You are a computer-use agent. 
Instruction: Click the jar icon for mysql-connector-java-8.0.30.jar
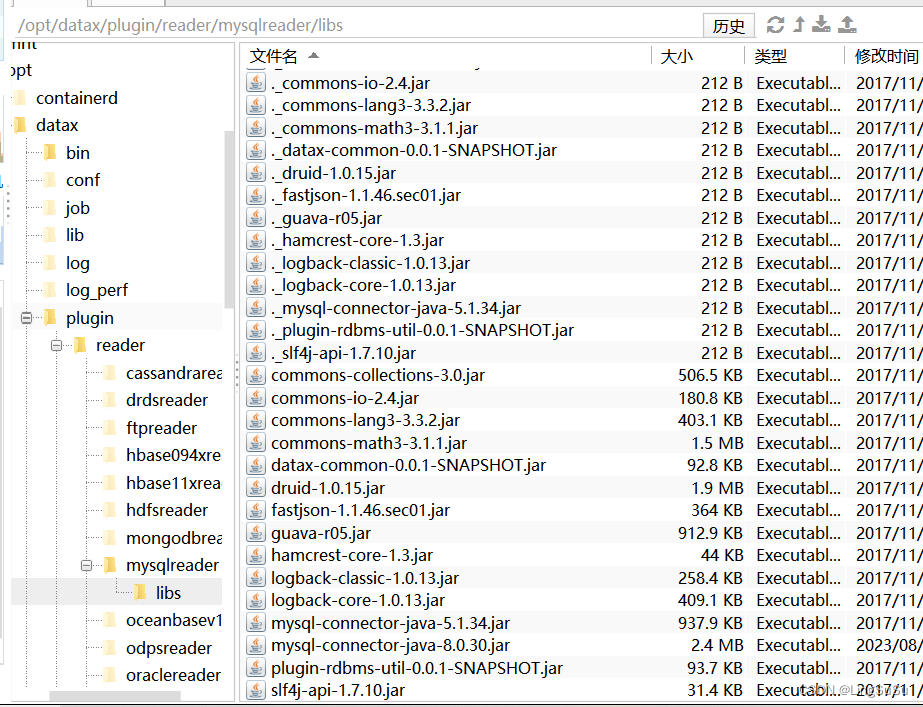256,645
